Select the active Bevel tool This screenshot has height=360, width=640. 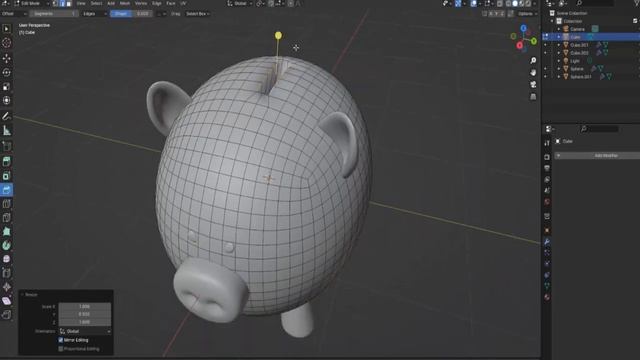pos(7,190)
